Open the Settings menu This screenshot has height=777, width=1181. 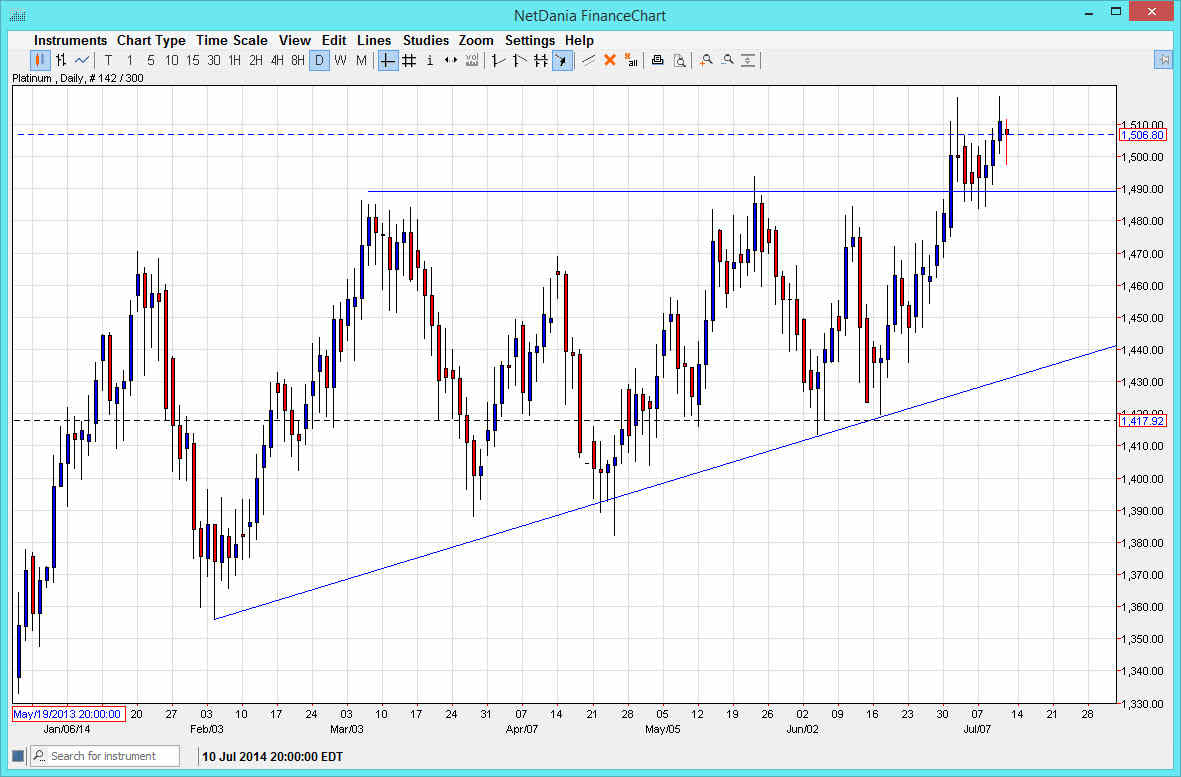coord(529,41)
